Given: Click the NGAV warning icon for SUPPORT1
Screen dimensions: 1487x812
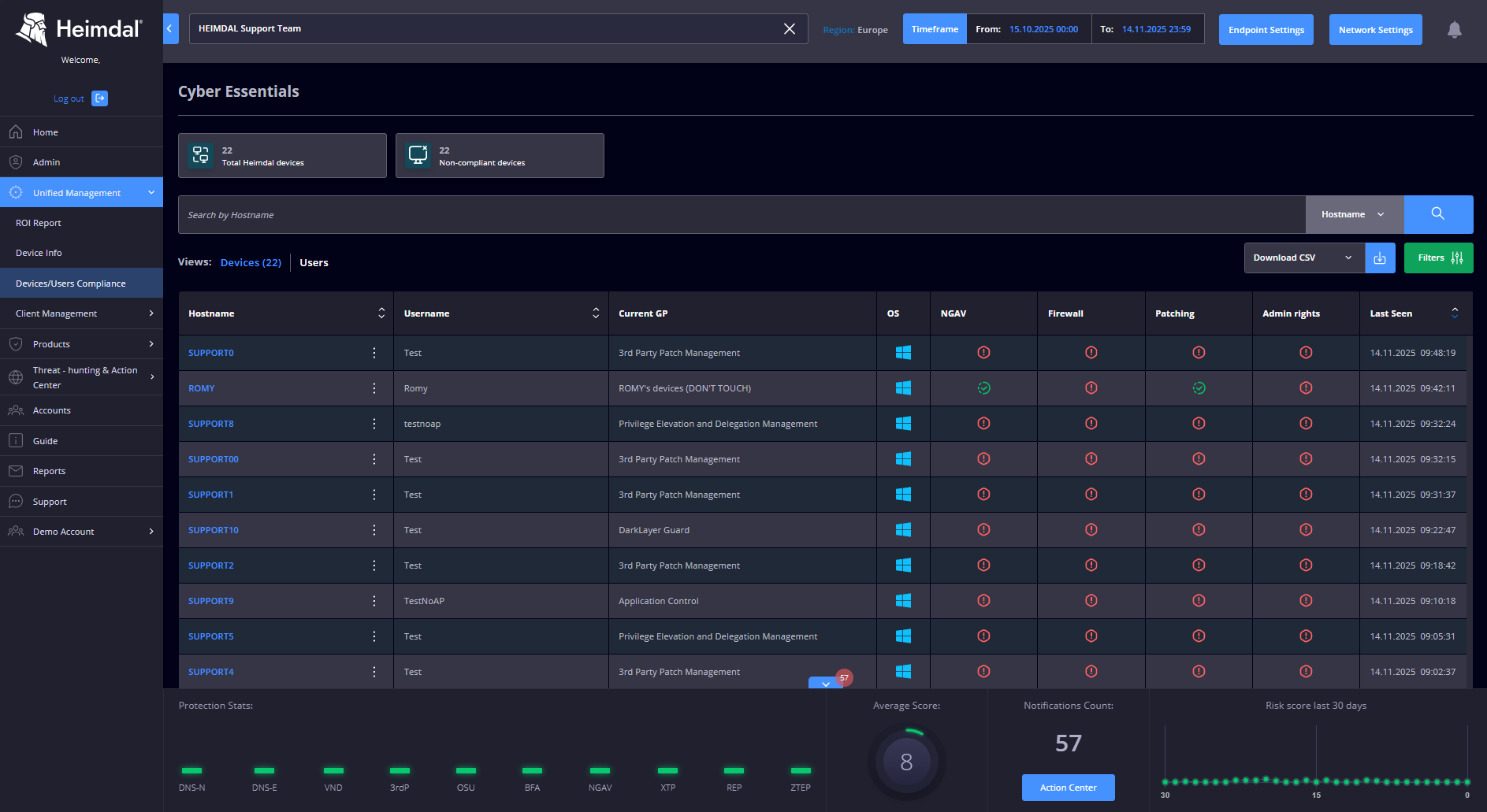Looking at the screenshot, I should click(x=983, y=495).
